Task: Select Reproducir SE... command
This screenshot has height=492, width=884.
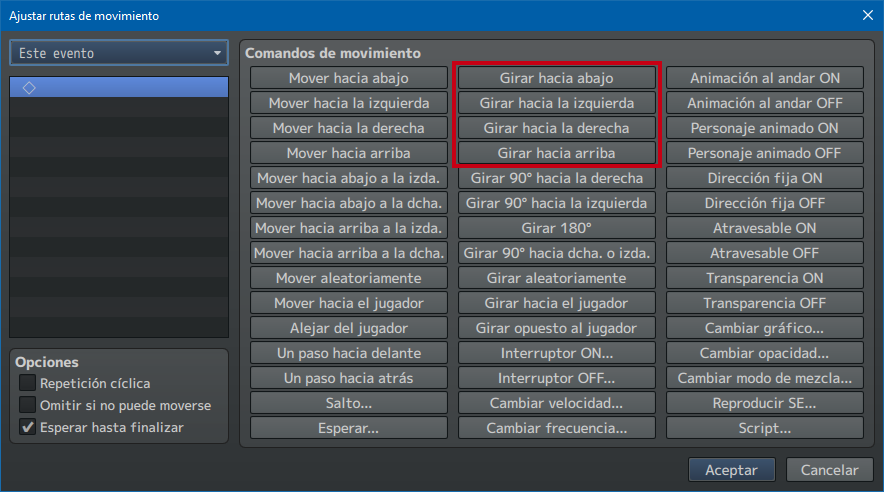Action: tap(764, 403)
